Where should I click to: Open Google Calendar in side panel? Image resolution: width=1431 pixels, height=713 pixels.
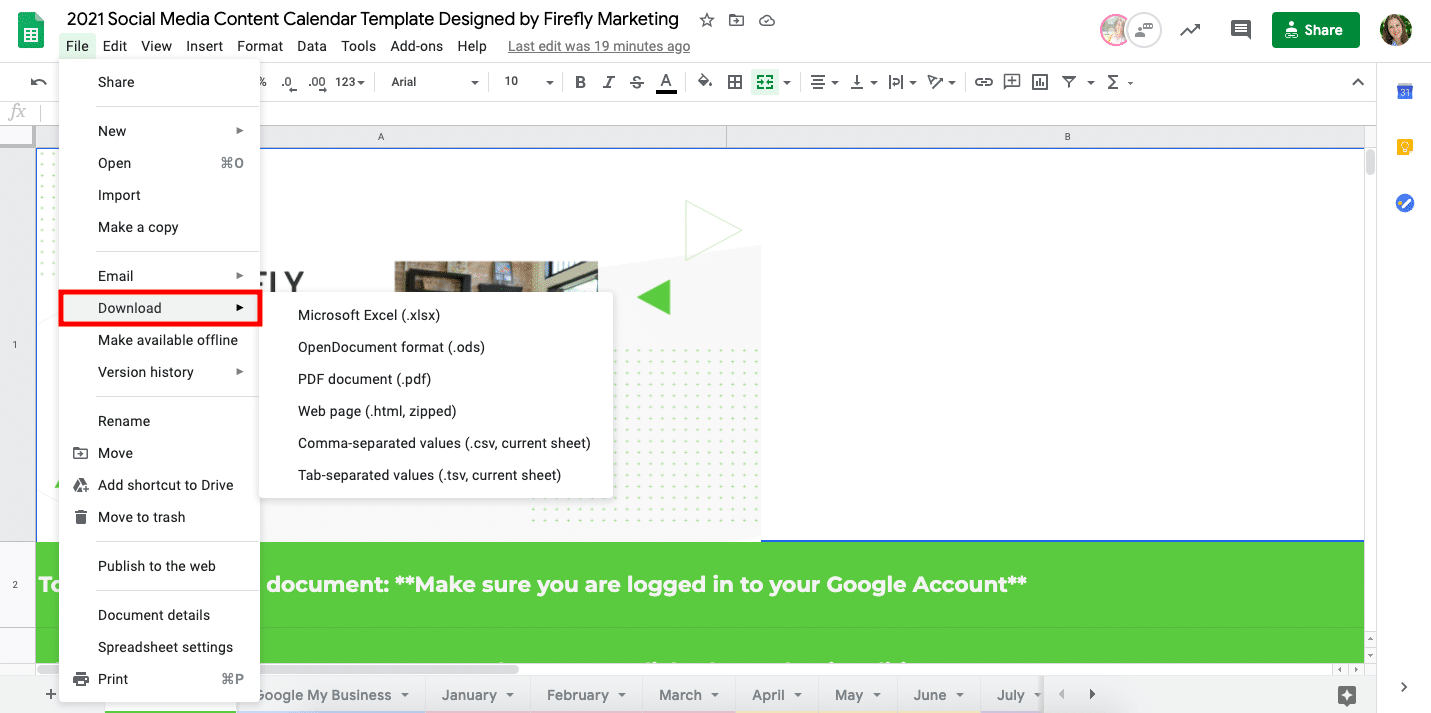(1404, 91)
